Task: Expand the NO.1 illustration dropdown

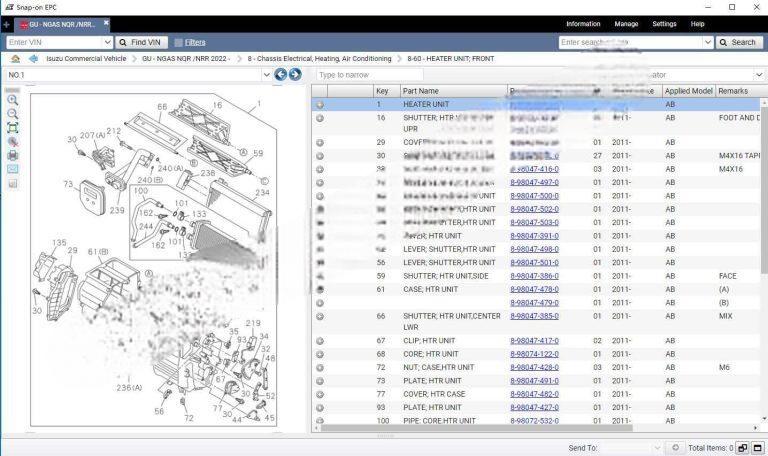Action: (x=266, y=75)
